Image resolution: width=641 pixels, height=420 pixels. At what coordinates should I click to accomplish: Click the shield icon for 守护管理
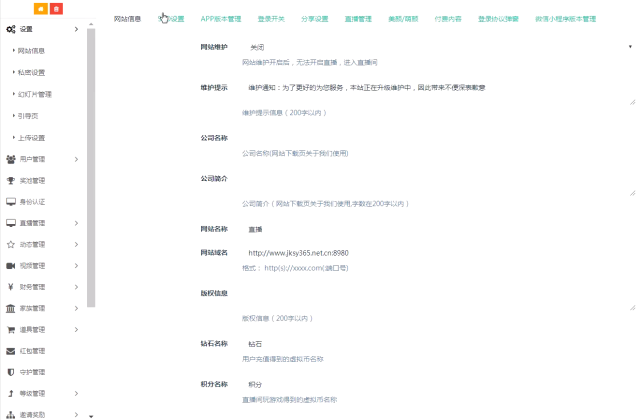[x=11, y=372]
